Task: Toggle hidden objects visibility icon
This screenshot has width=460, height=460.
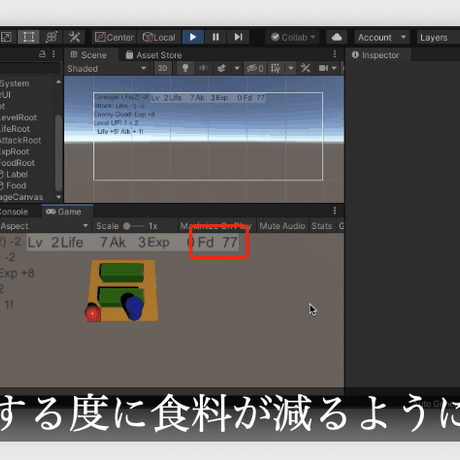Action: [255, 69]
